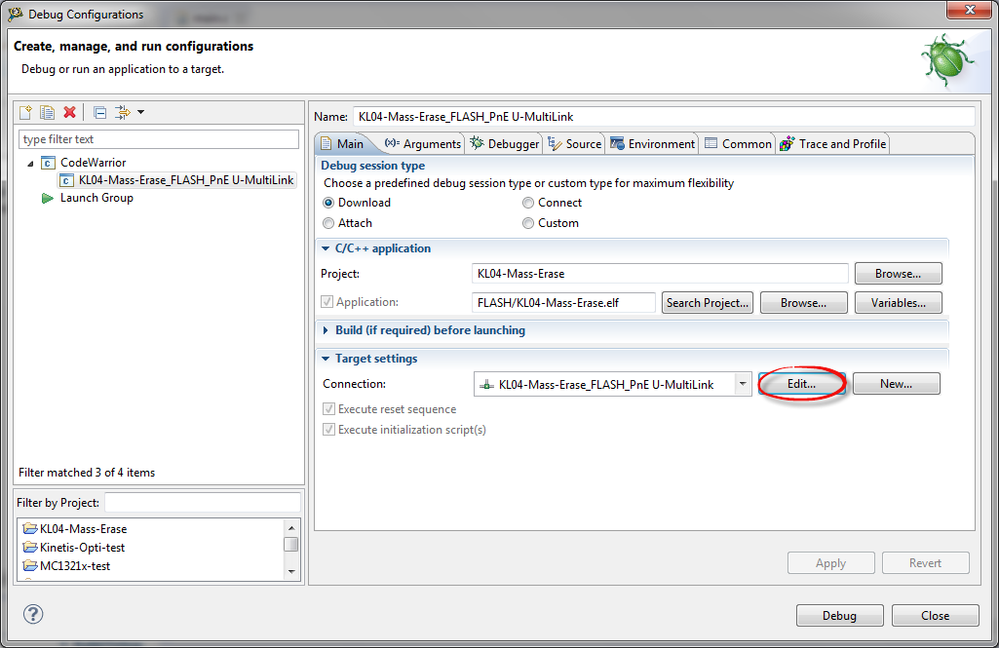Click the Project text field
The height and width of the screenshot is (648, 999).
pos(660,273)
